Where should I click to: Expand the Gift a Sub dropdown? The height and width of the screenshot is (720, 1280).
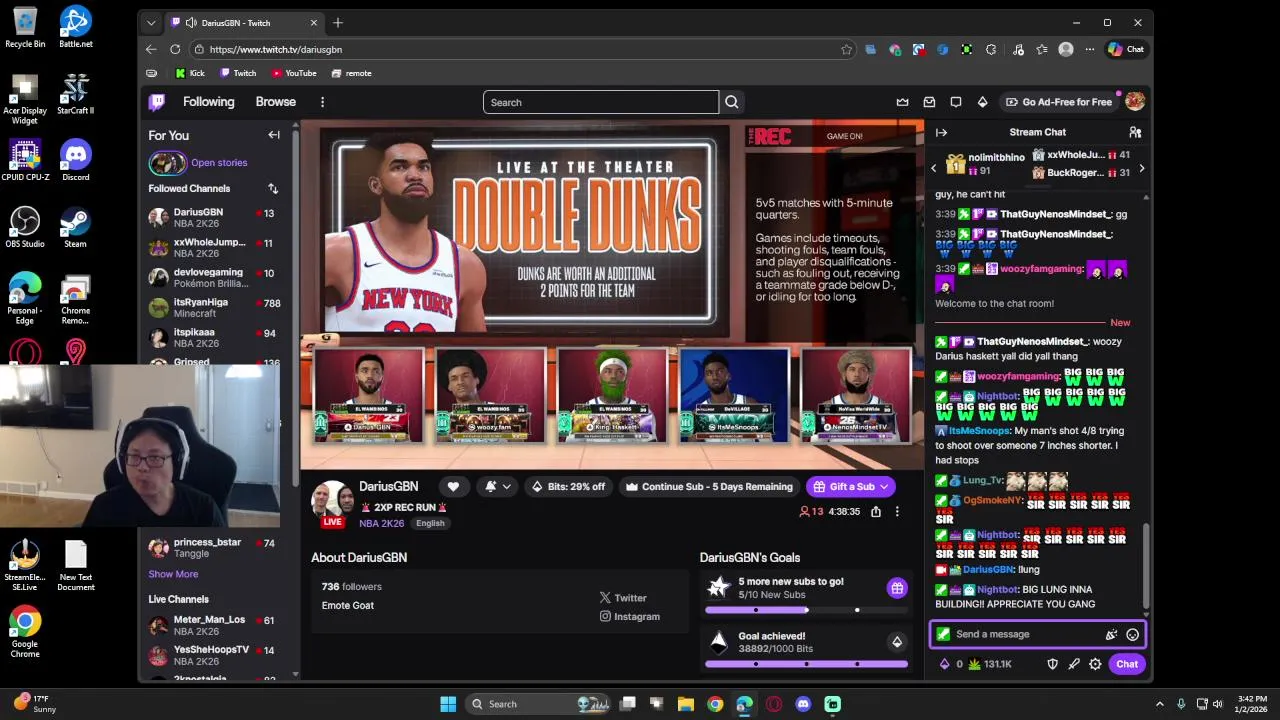[x=884, y=487]
